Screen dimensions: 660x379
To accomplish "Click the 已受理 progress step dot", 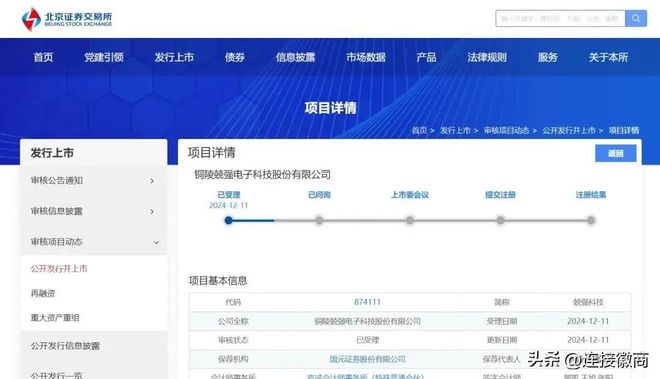I will (229, 220).
